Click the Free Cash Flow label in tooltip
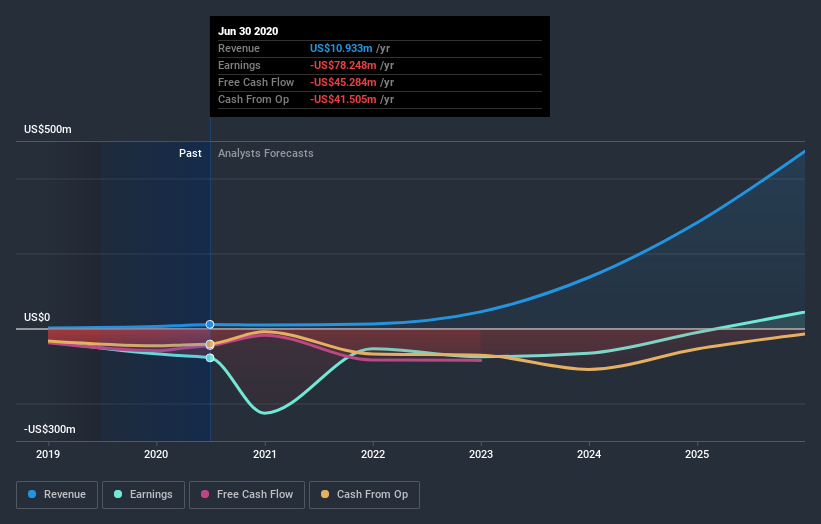 pyautogui.click(x=256, y=82)
